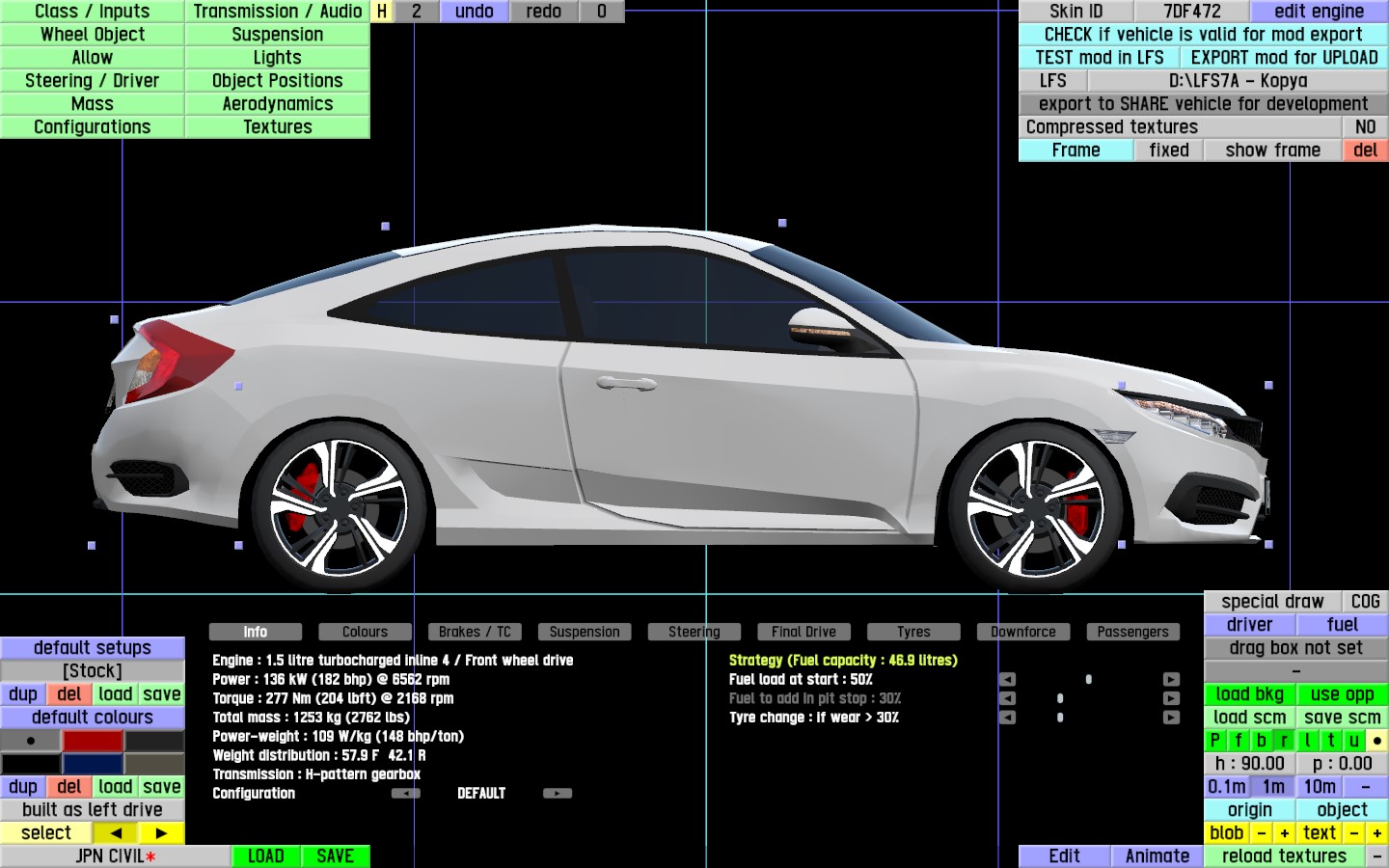This screenshot has height=868, width=1389.
Task: Toggle driver visibility
Action: coord(1250,625)
